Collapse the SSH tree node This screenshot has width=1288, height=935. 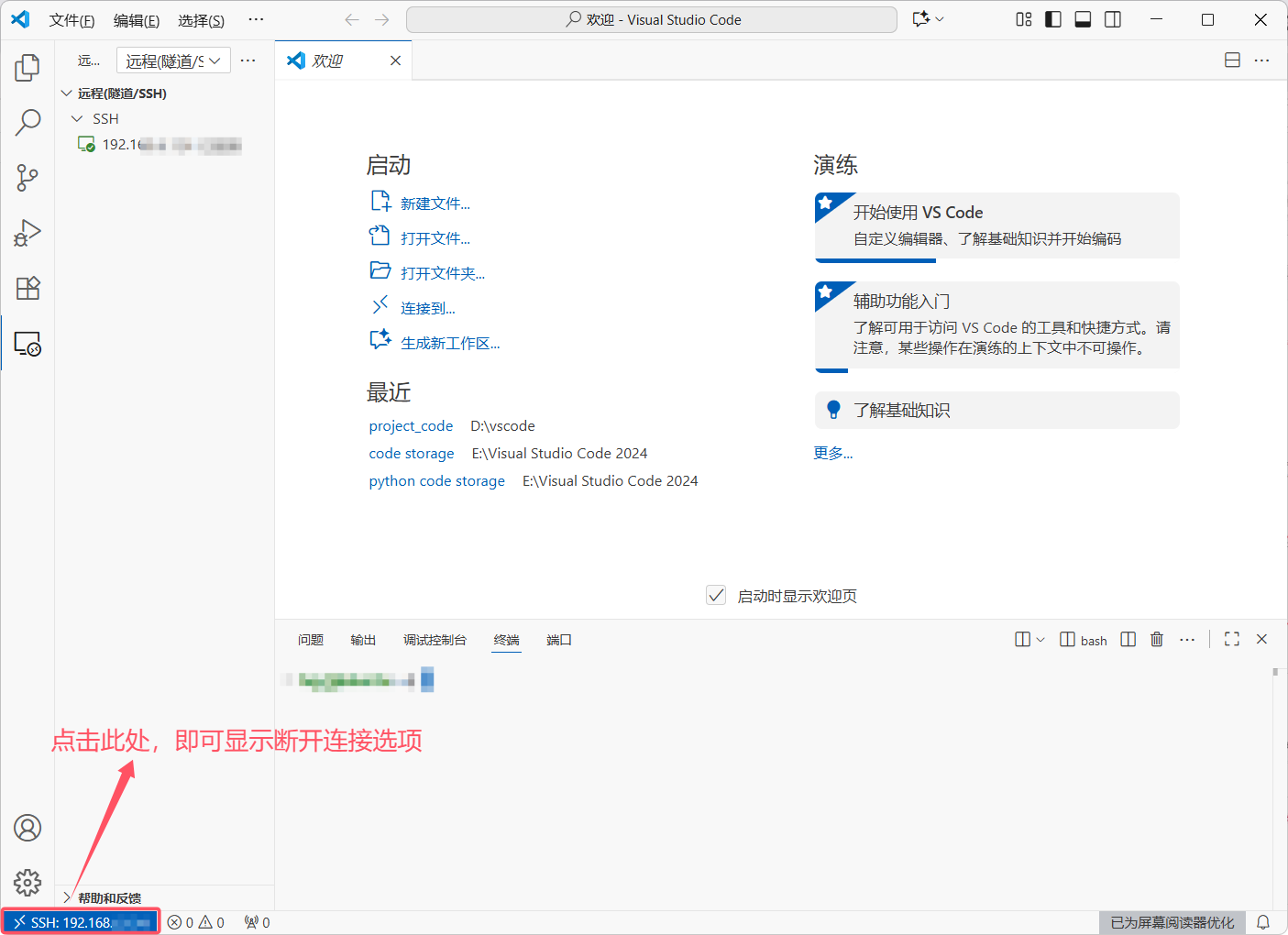(x=77, y=118)
